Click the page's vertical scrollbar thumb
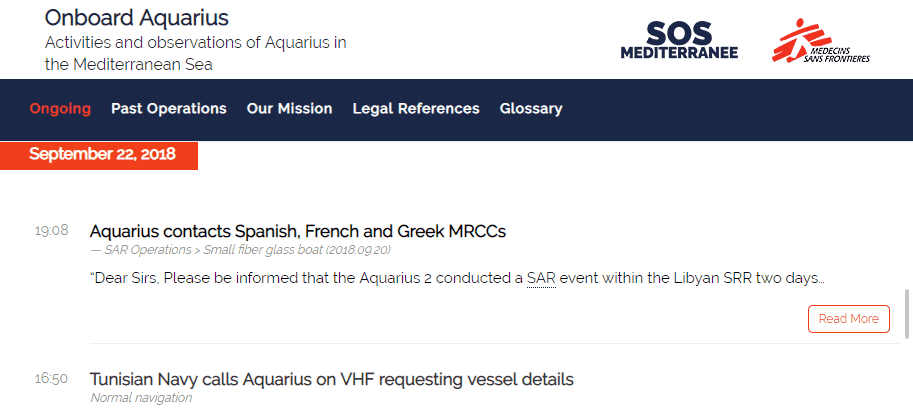This screenshot has width=913, height=420. coord(906,314)
